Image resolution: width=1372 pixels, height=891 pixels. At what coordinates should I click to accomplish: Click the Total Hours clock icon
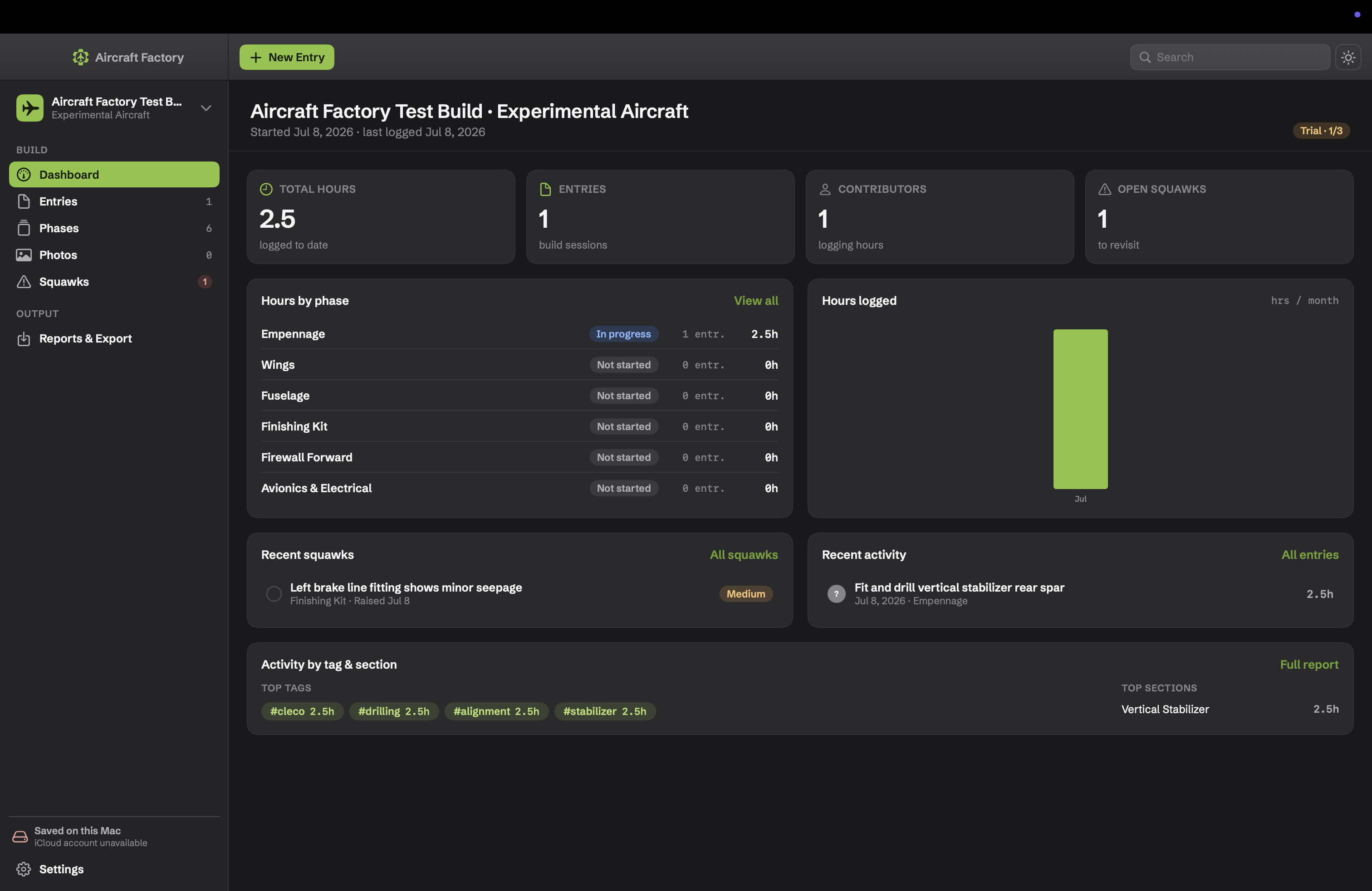coord(266,189)
